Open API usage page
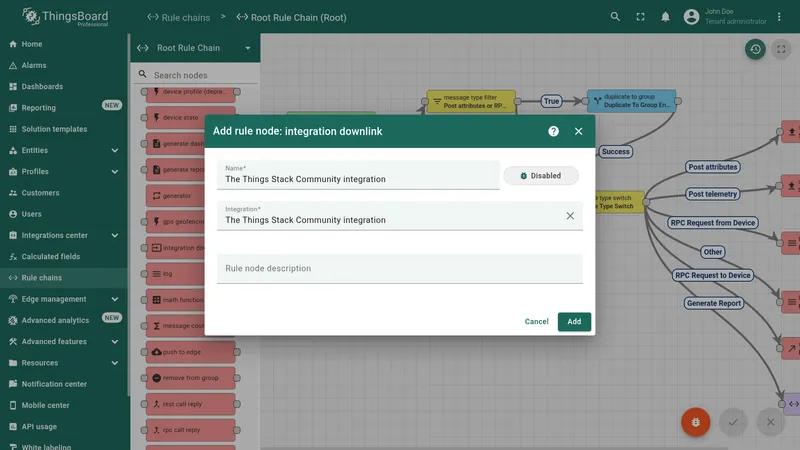Image resolution: width=800 pixels, height=450 pixels. coord(64,427)
